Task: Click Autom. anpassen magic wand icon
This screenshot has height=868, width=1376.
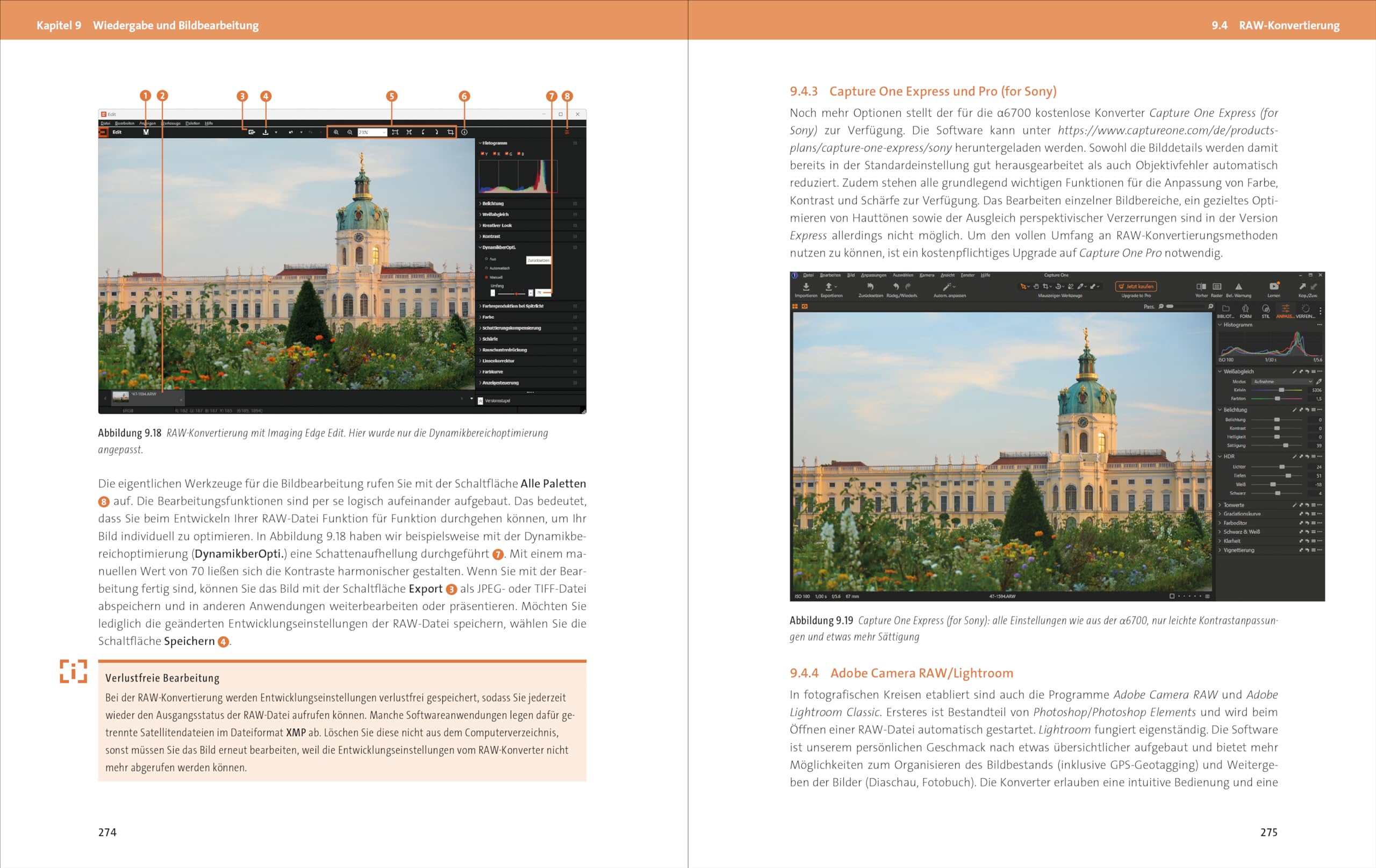Action: pos(947,287)
